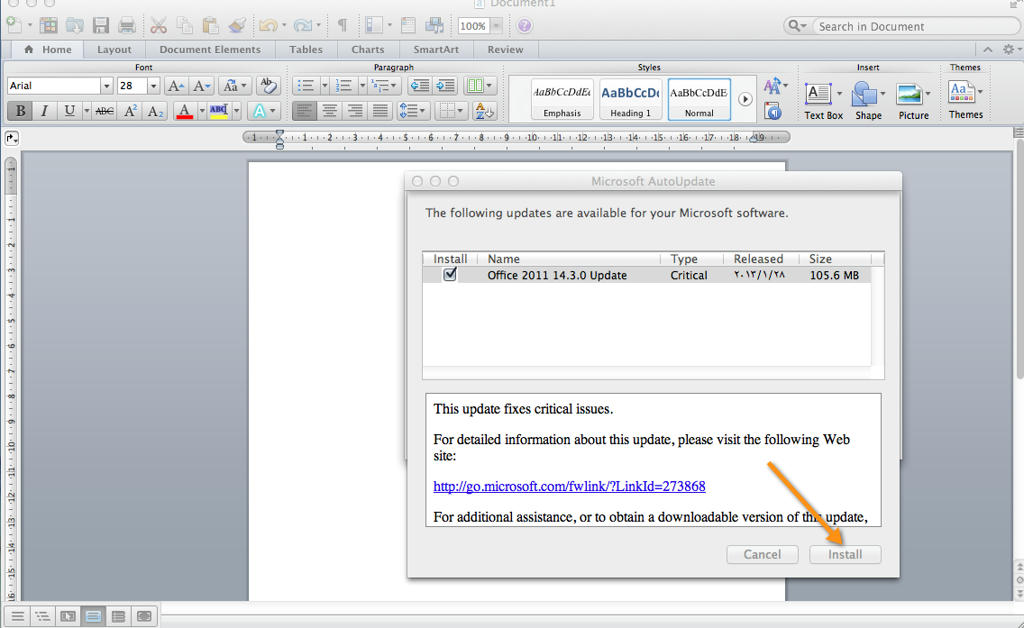Open the Help question mark icon
This screenshot has height=628, width=1024.
point(524,25)
